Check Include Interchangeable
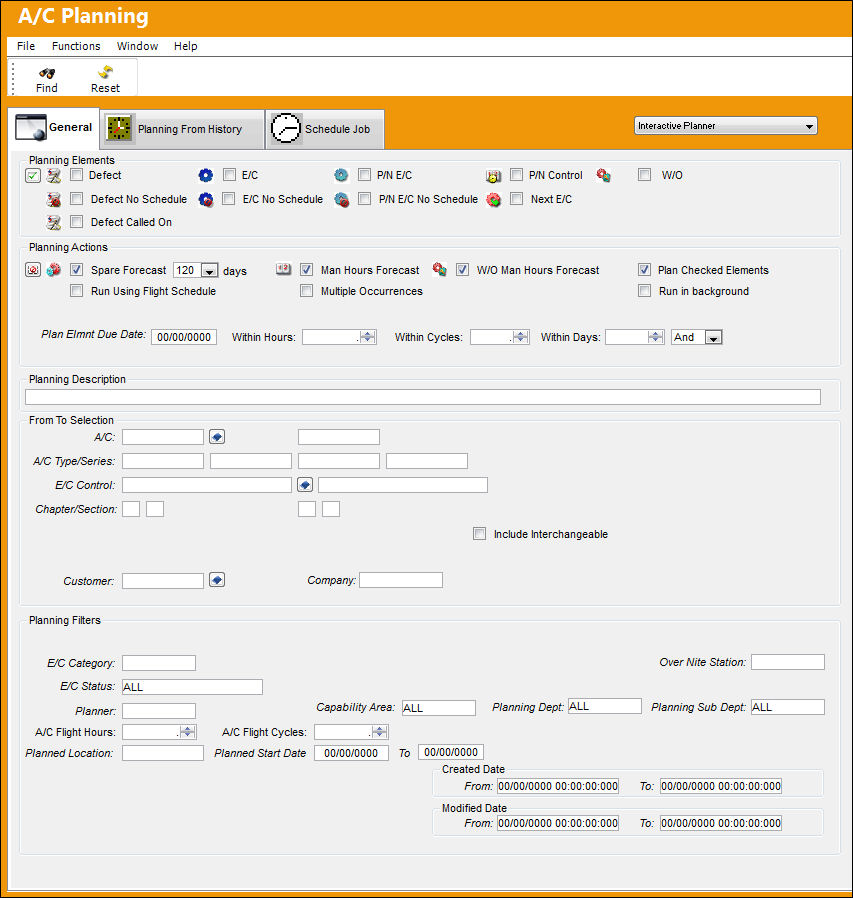 click(479, 534)
